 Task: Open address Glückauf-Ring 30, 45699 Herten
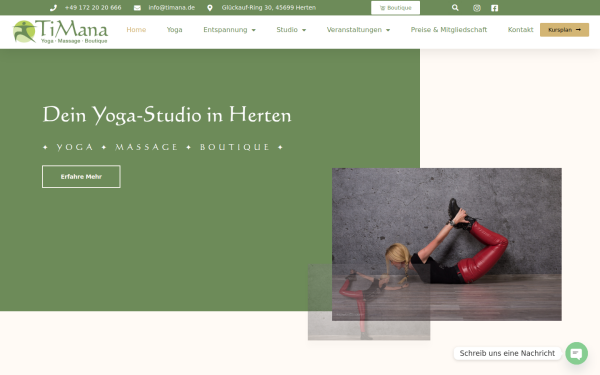269,8
